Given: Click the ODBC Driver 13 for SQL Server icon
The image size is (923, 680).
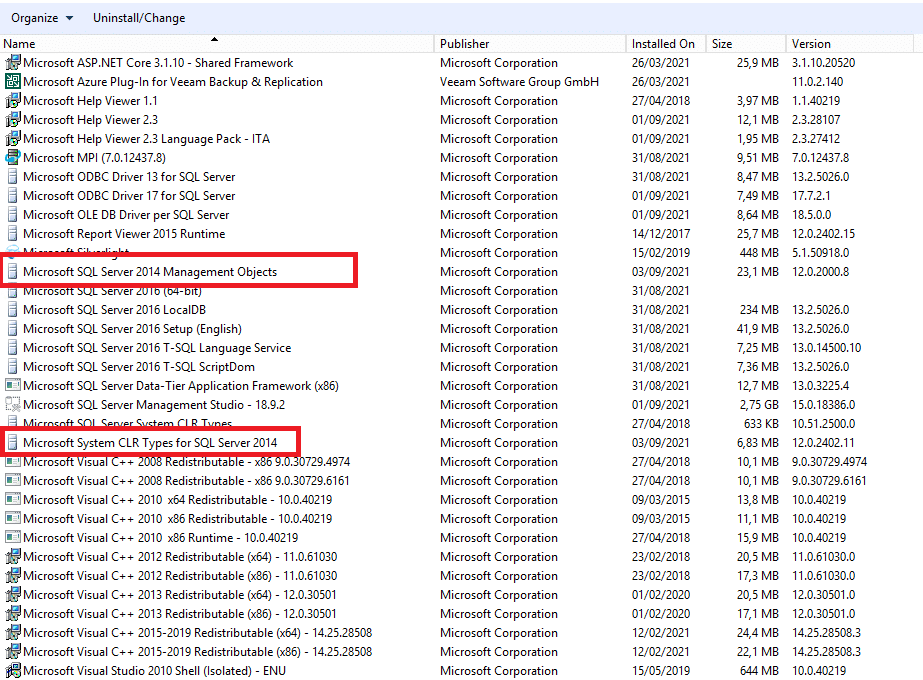Looking at the screenshot, I should (12, 177).
